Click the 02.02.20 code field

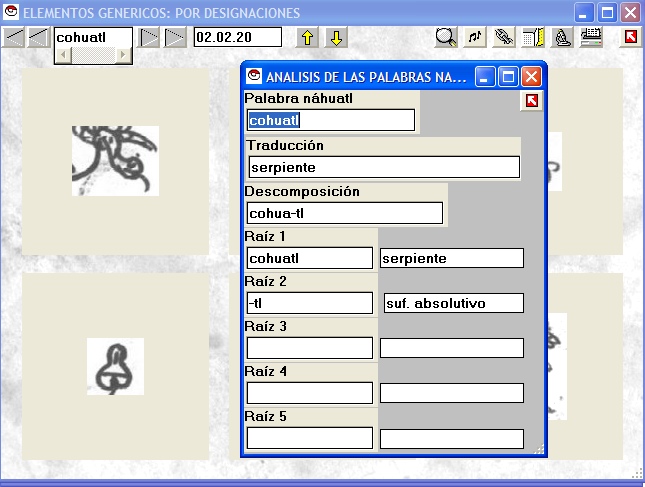point(237,37)
